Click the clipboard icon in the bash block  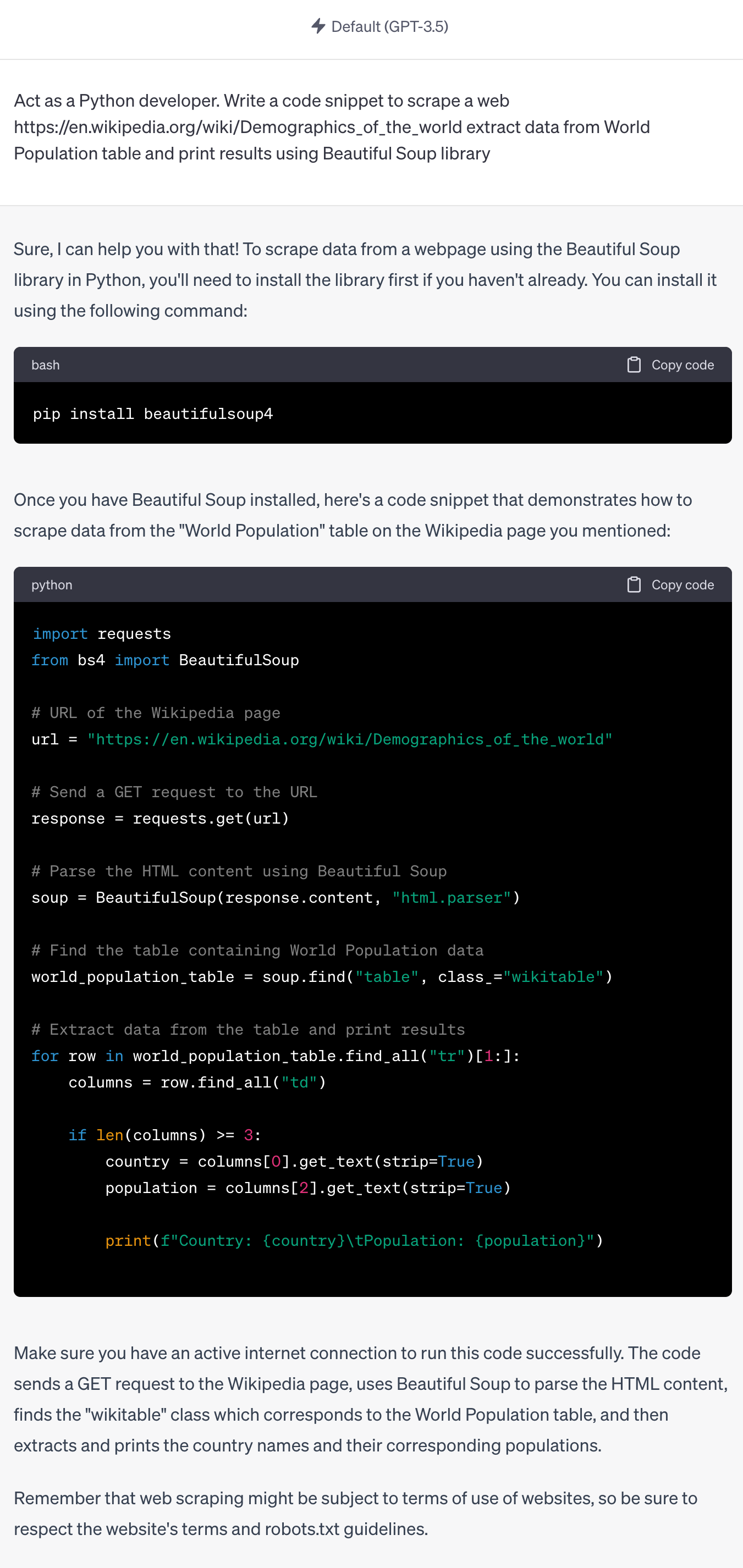pyautogui.click(x=634, y=365)
